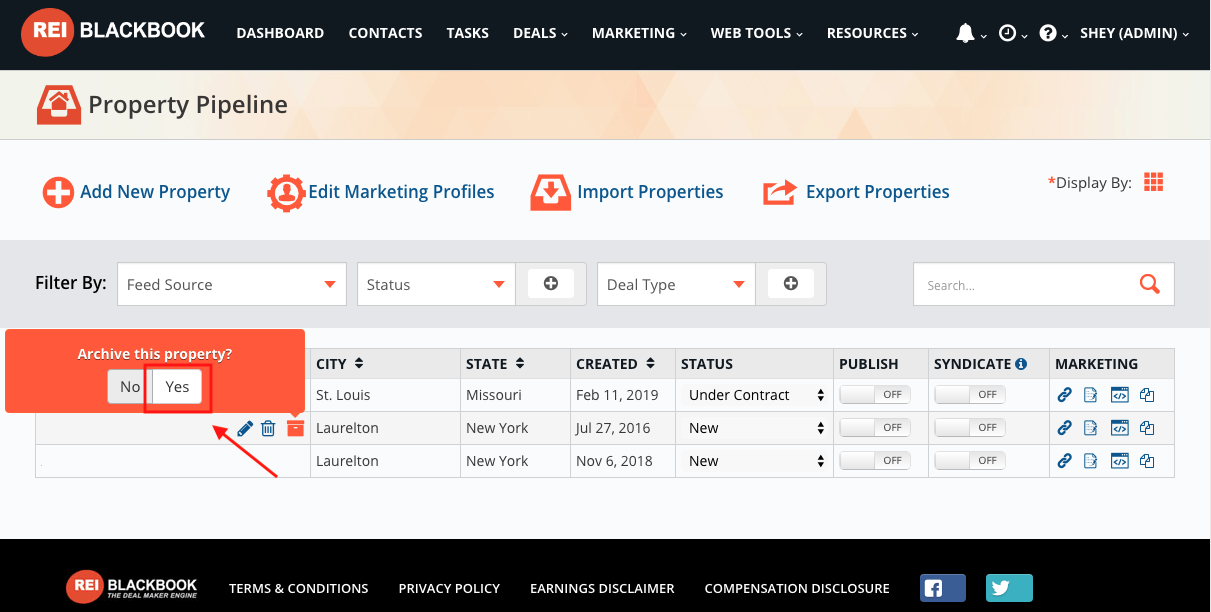Image resolution: width=1211 pixels, height=612 pixels.
Task: Expand the Deals menu
Action: coord(540,33)
